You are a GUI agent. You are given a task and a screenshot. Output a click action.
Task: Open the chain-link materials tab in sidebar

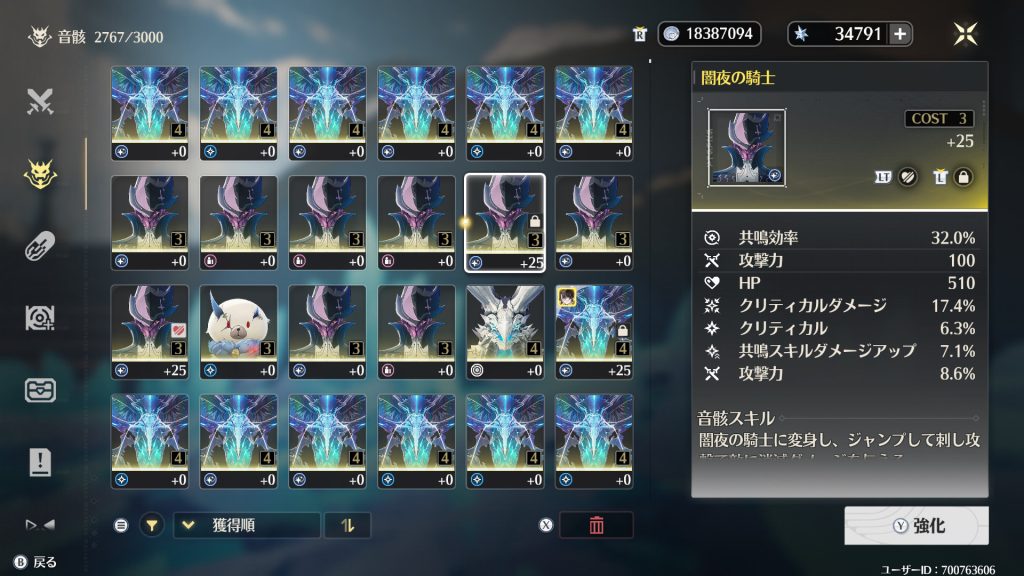40,246
